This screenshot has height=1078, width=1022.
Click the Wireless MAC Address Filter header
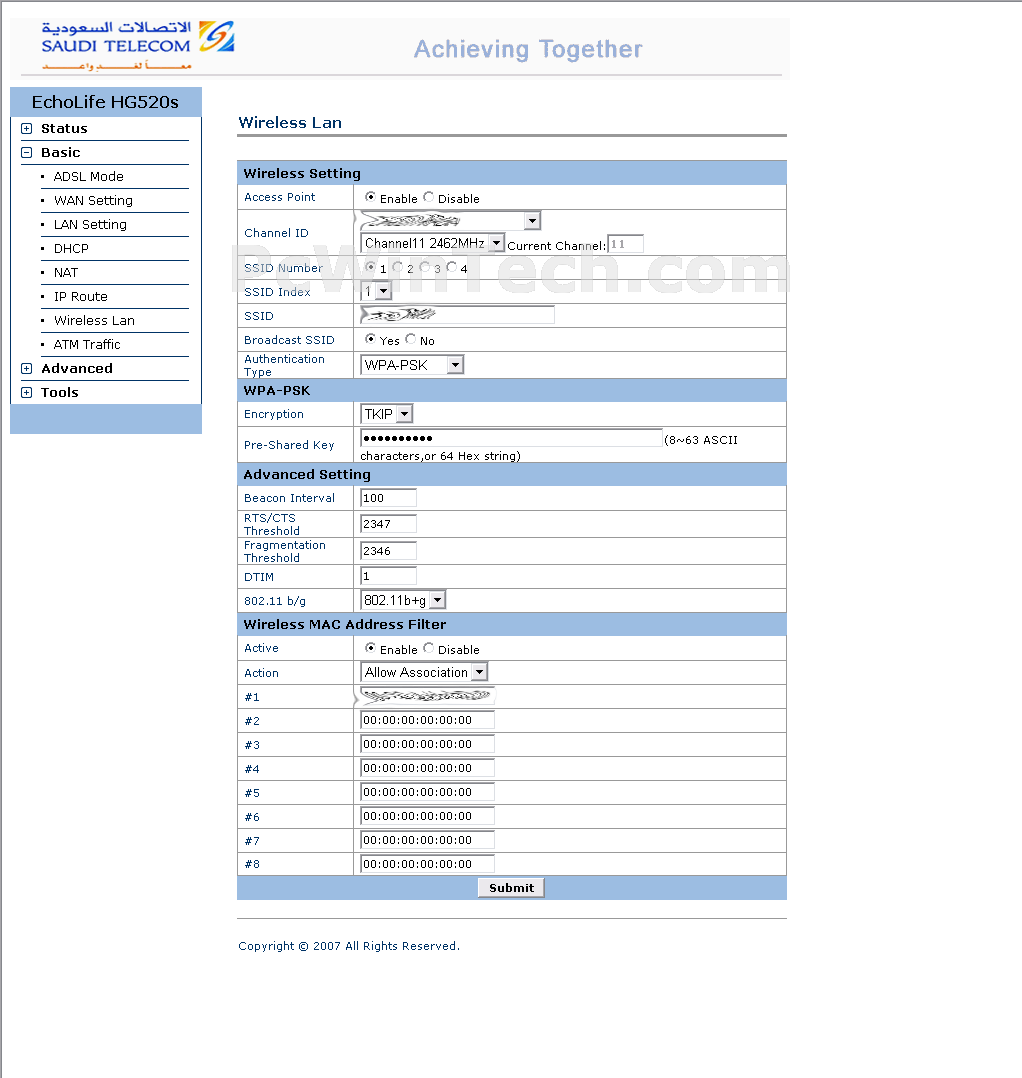tap(344, 624)
